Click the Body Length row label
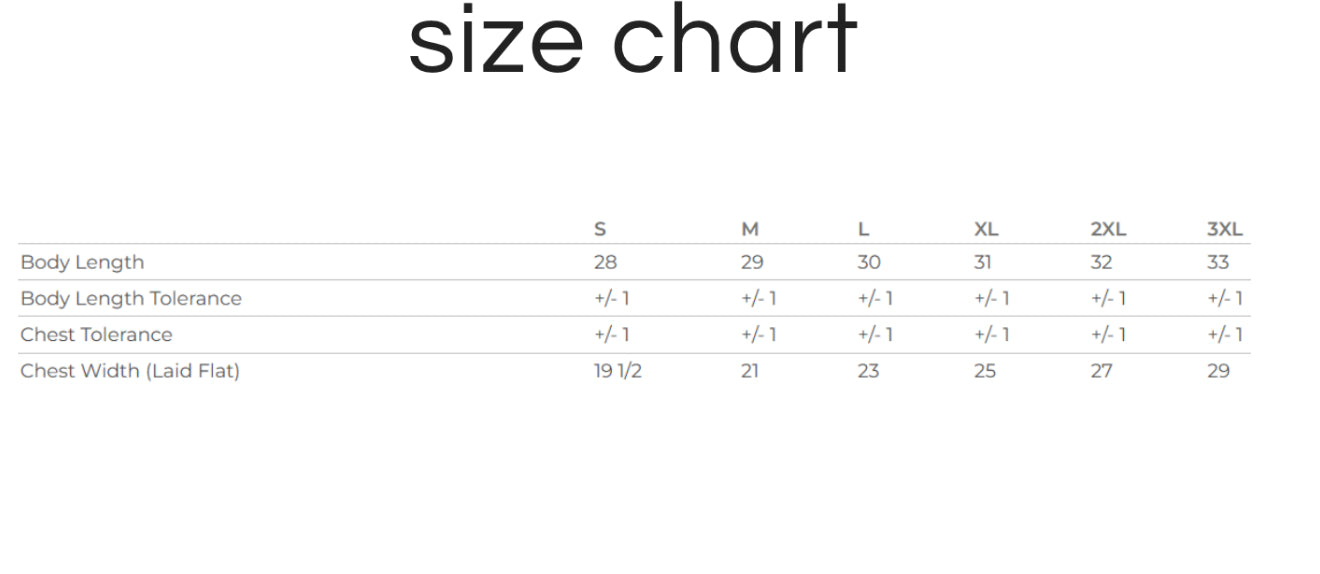Viewport: 1320px width, 574px height. (x=82, y=262)
